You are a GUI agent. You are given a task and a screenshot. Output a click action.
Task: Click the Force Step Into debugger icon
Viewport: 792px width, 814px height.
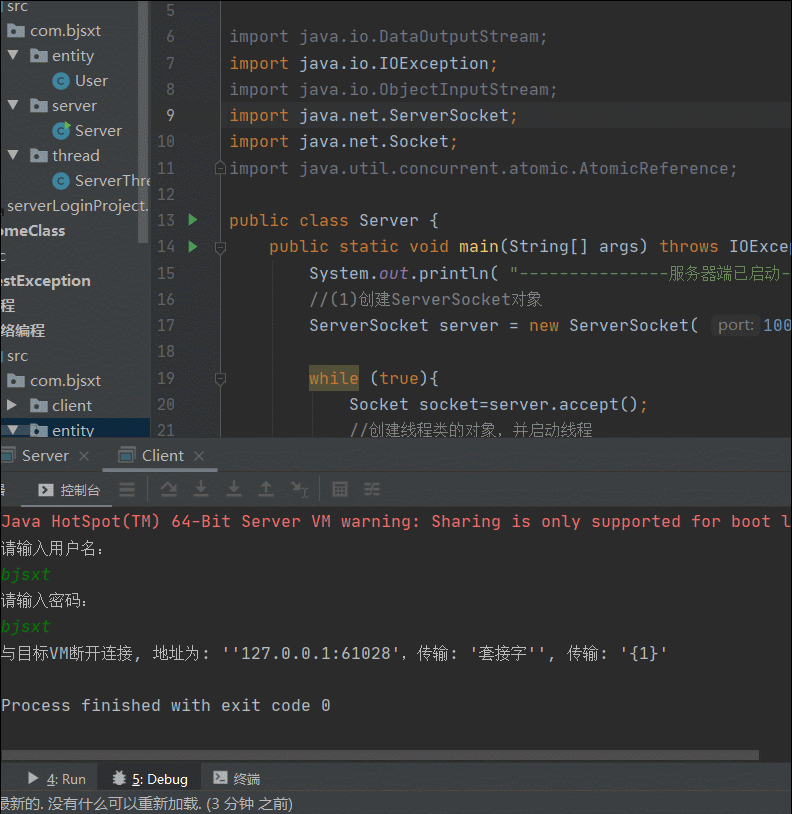click(234, 489)
